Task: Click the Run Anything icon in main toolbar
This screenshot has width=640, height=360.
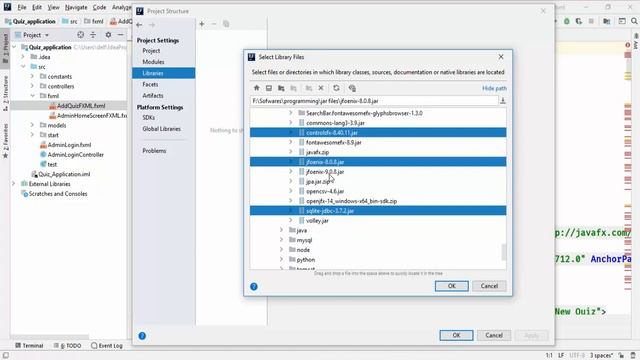Action: (x=622, y=21)
